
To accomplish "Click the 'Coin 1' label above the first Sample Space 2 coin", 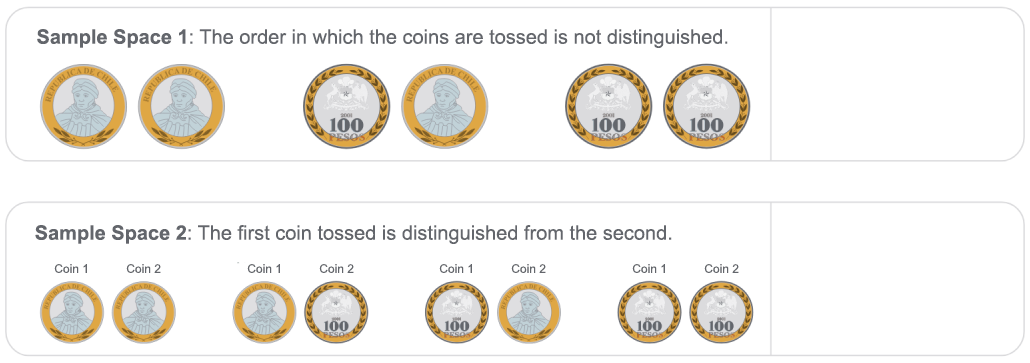I will tap(72, 268).
